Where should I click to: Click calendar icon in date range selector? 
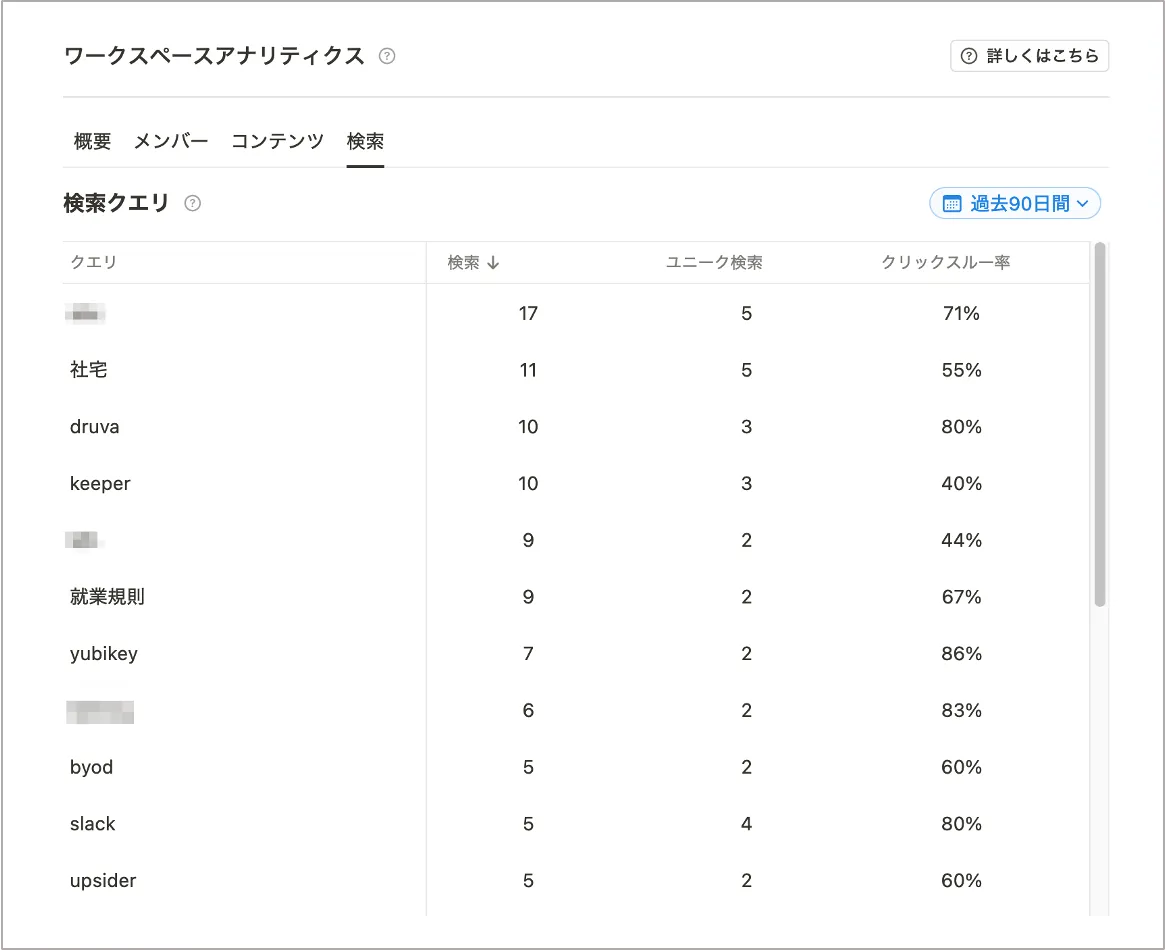(x=952, y=204)
